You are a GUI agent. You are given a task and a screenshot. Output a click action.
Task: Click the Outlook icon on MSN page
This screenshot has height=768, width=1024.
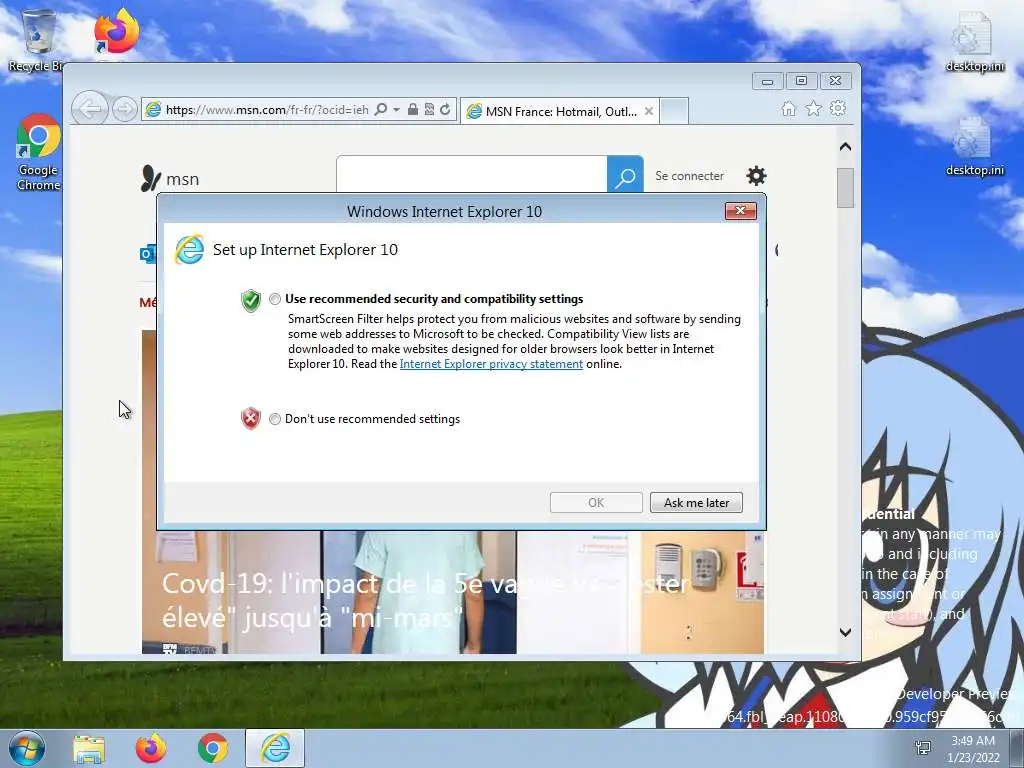pos(148,253)
